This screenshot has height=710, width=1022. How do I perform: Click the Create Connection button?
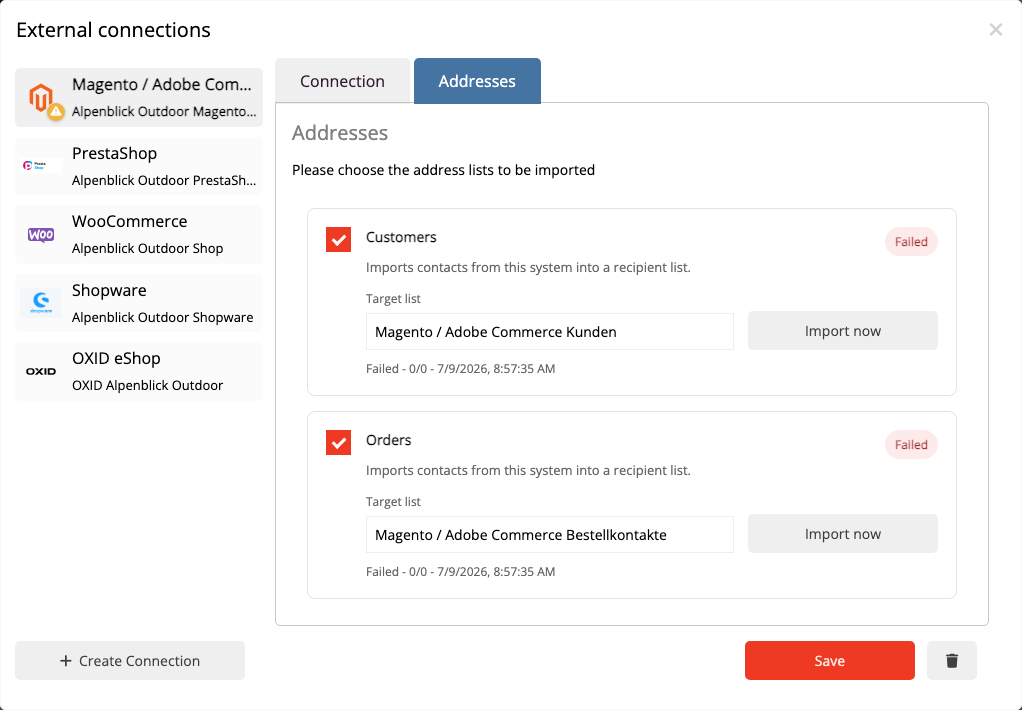pos(130,660)
